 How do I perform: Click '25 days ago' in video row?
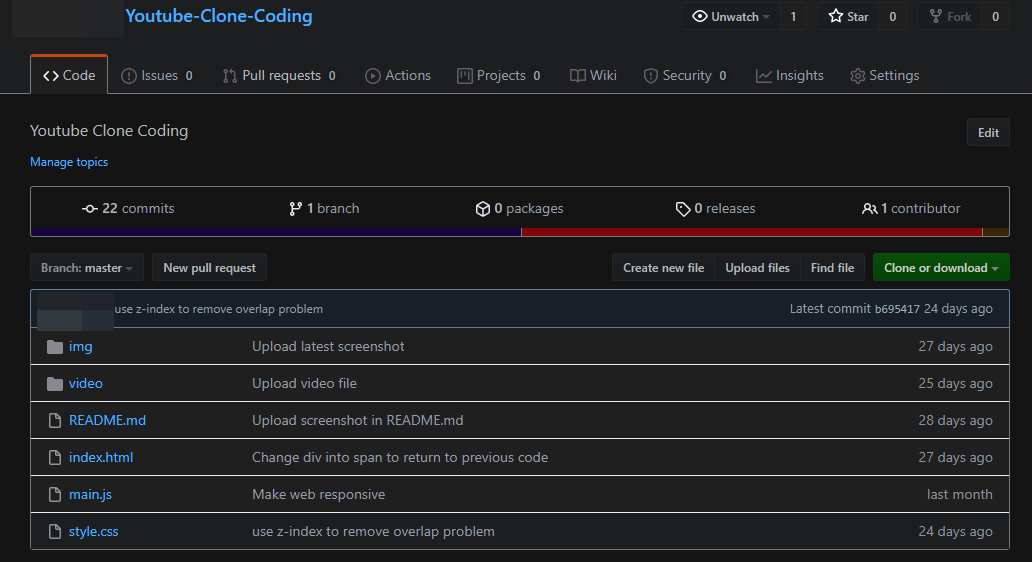click(955, 383)
